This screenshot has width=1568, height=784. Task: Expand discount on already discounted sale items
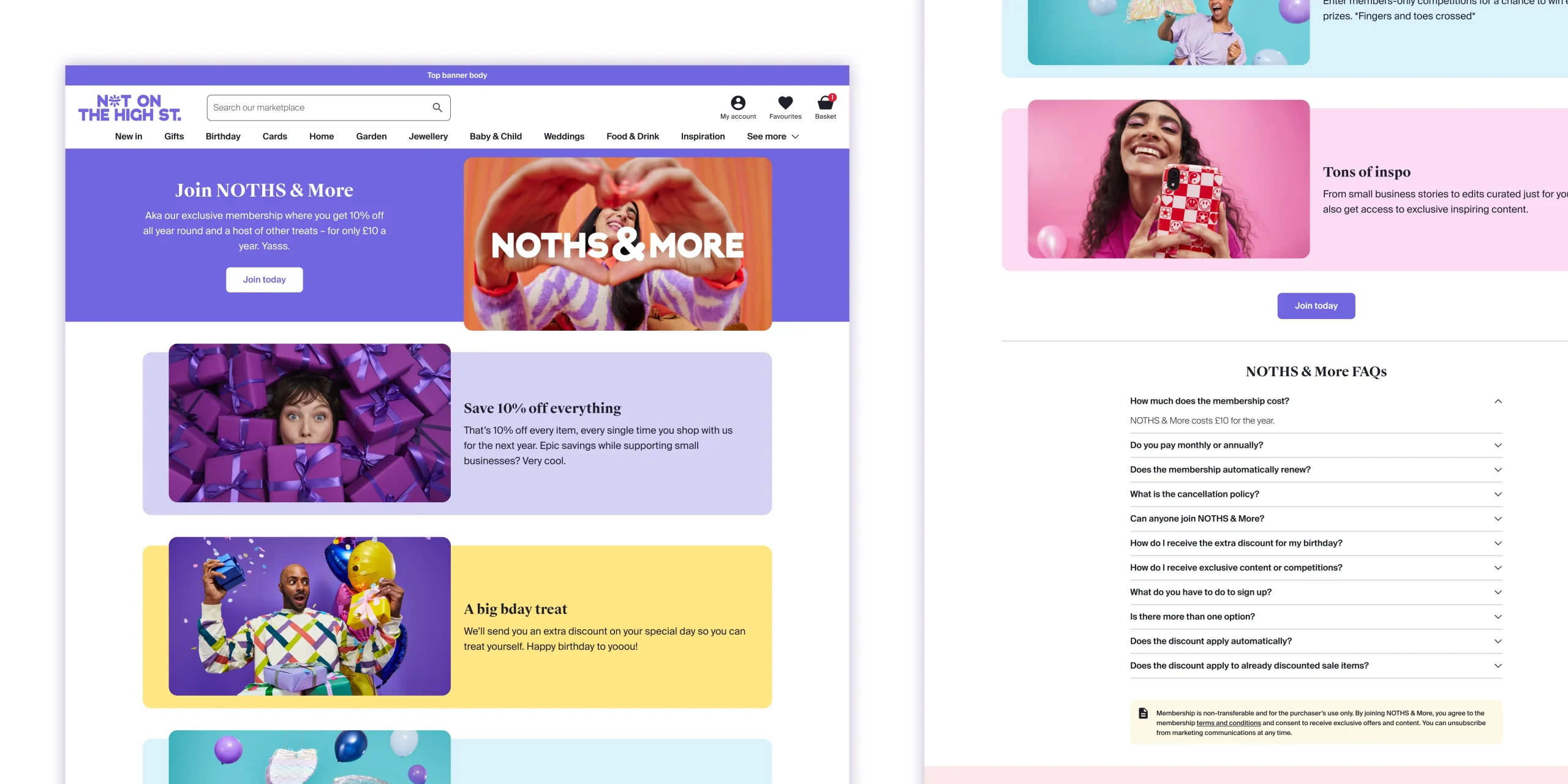(x=1316, y=666)
